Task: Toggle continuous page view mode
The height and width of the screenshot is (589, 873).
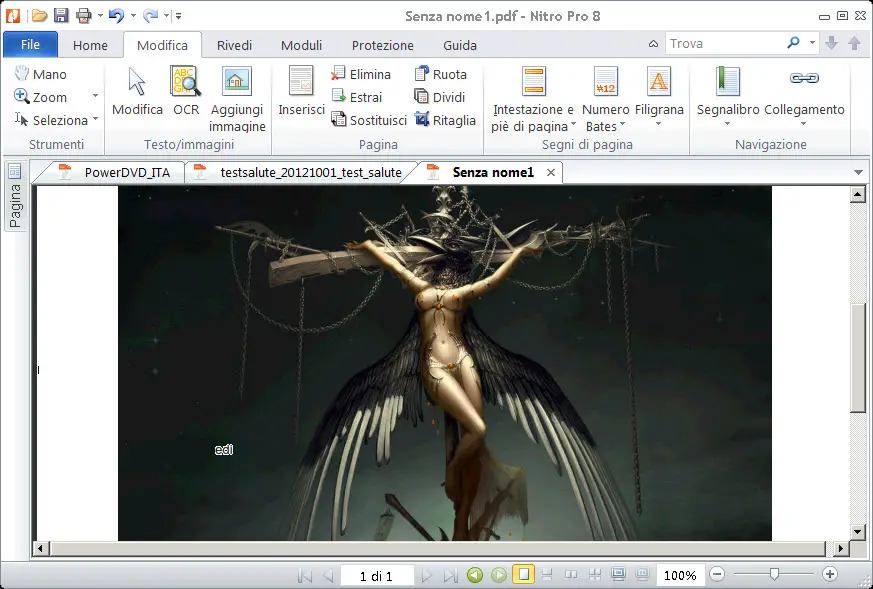Action: coord(547,575)
